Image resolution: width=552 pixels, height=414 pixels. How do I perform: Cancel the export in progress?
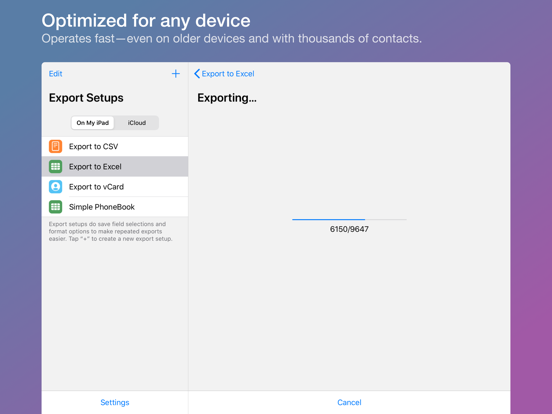pyautogui.click(x=349, y=402)
